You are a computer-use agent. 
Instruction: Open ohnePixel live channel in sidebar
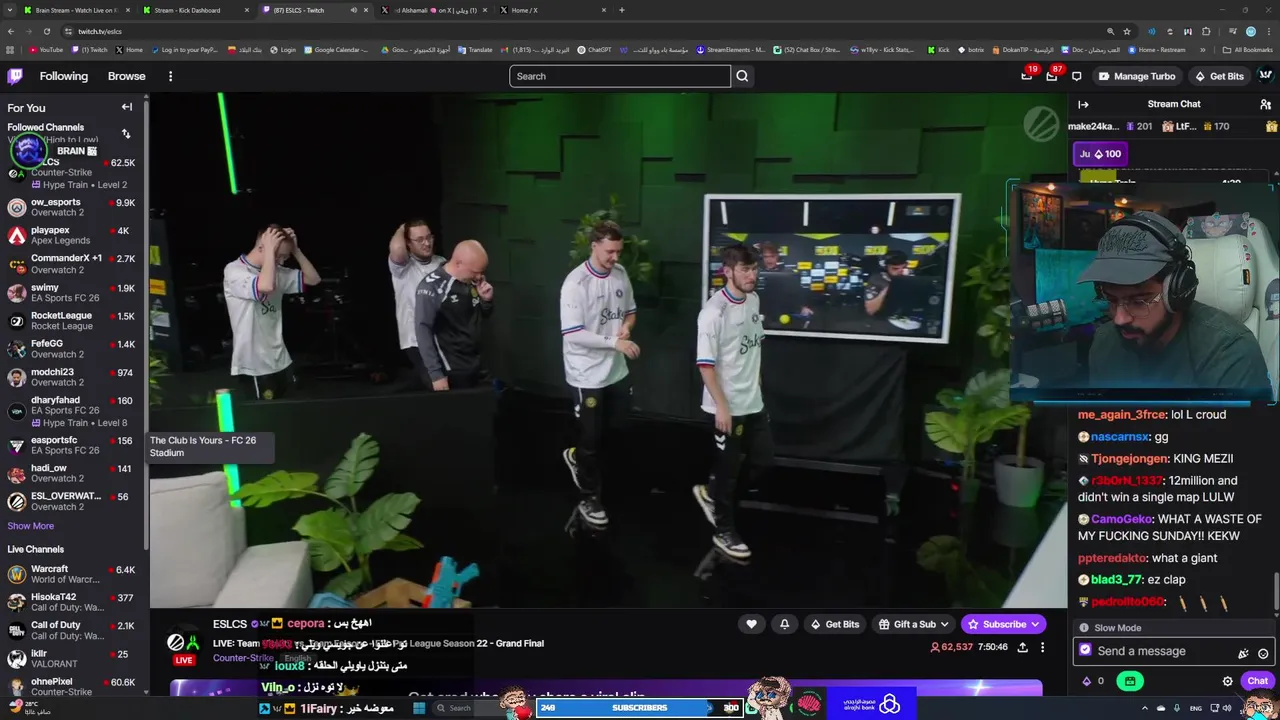tap(72, 686)
